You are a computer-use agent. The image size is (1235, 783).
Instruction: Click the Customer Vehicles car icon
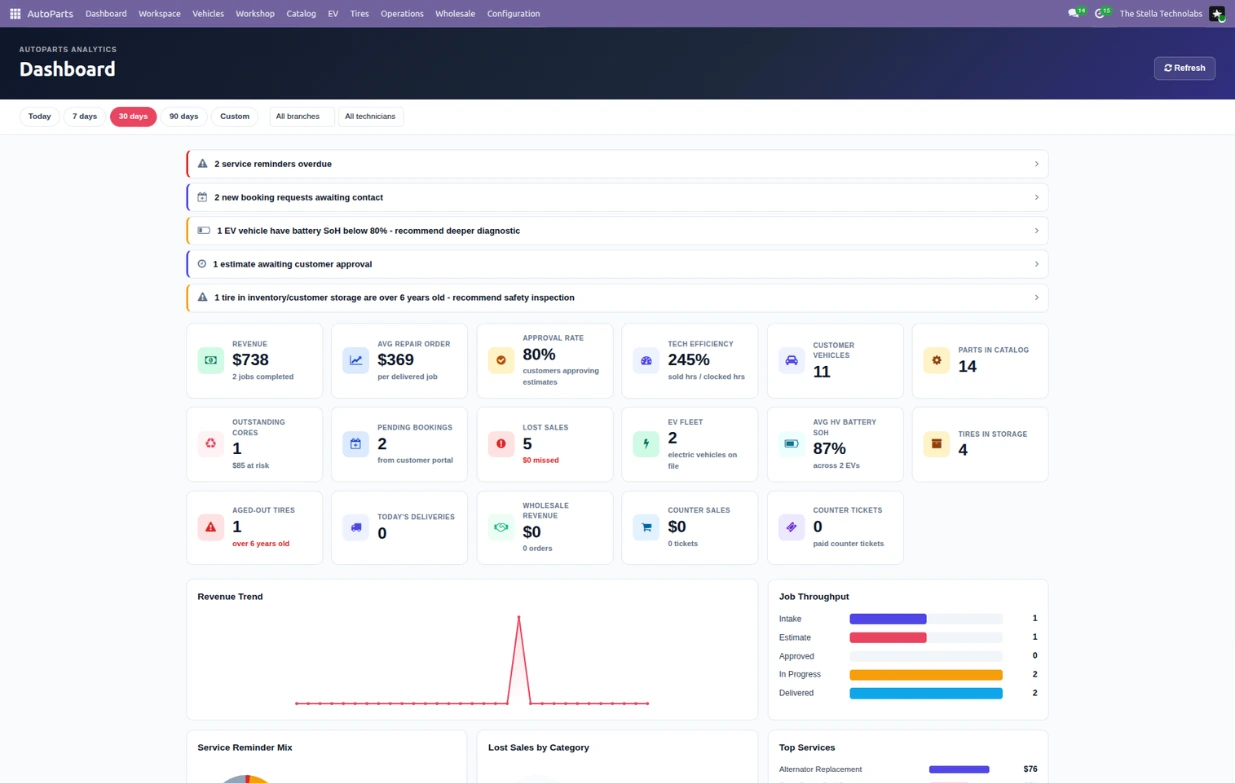[791, 360]
